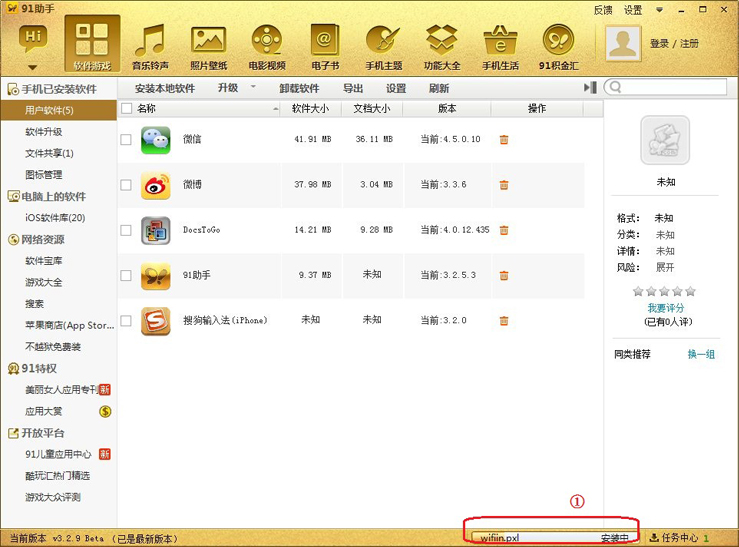Open the 电子书 ebooks icon
739x547 pixels.
325,46
